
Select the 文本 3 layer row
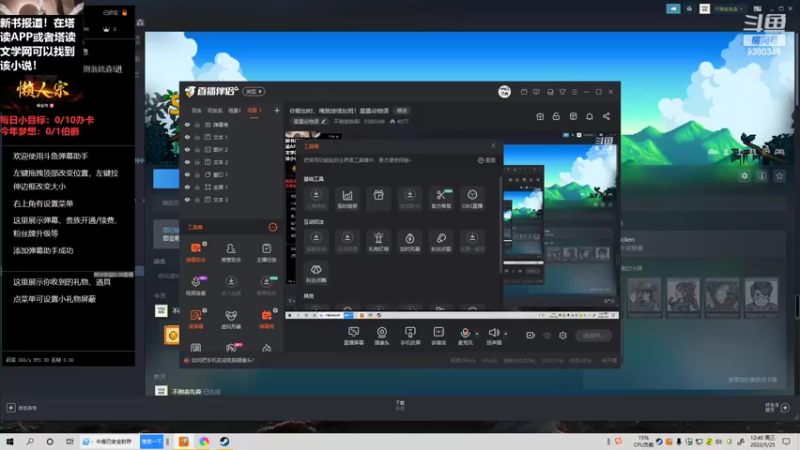tap(231, 199)
